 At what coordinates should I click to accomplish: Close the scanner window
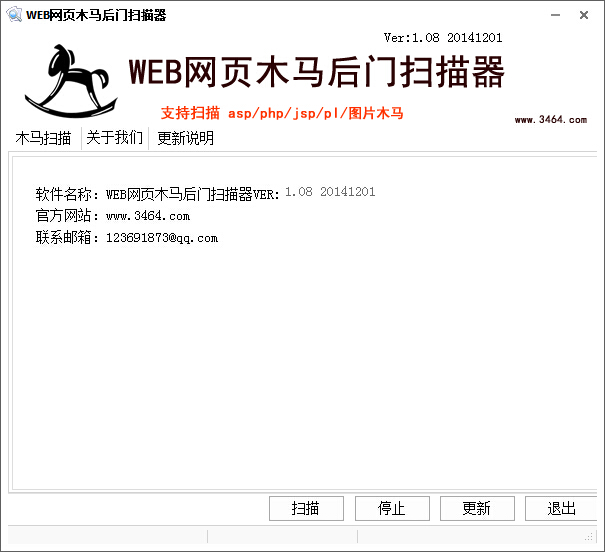pyautogui.click(x=584, y=15)
